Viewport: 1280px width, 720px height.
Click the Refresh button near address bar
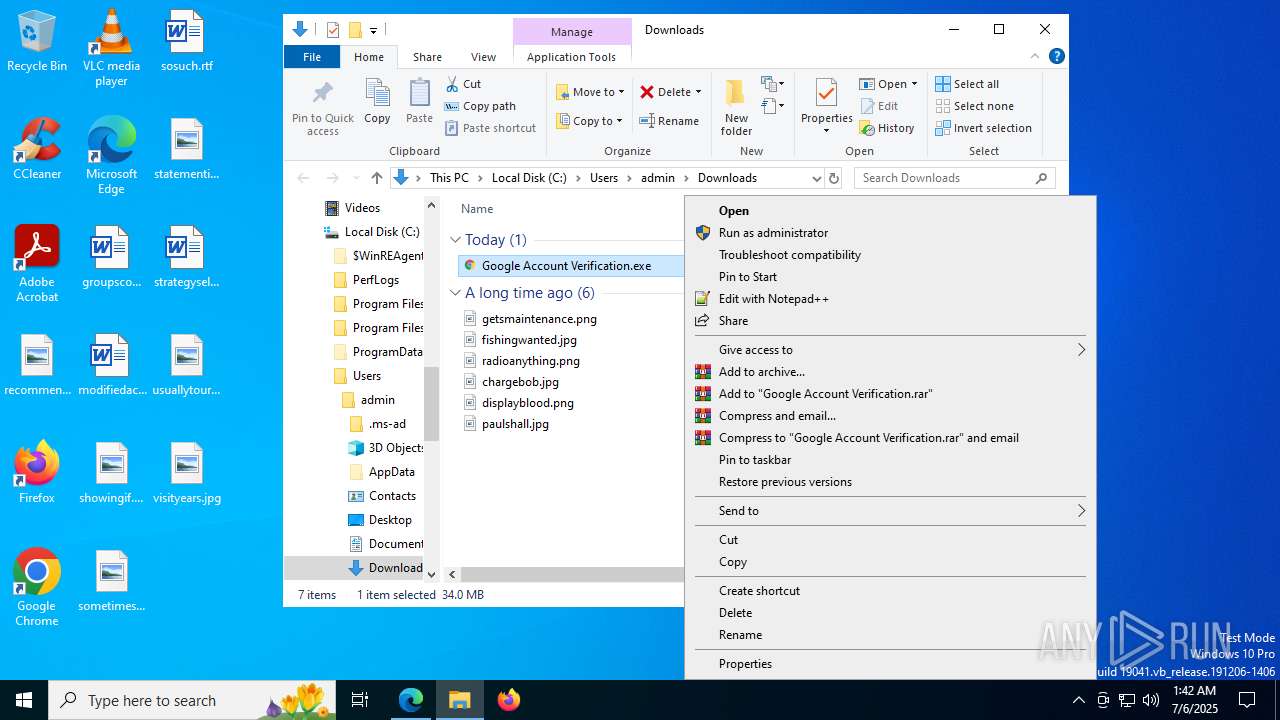[834, 178]
